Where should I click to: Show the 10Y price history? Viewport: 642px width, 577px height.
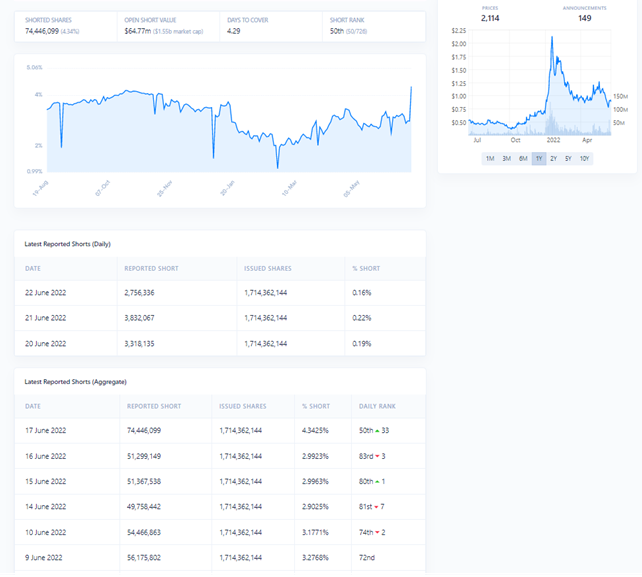584,159
